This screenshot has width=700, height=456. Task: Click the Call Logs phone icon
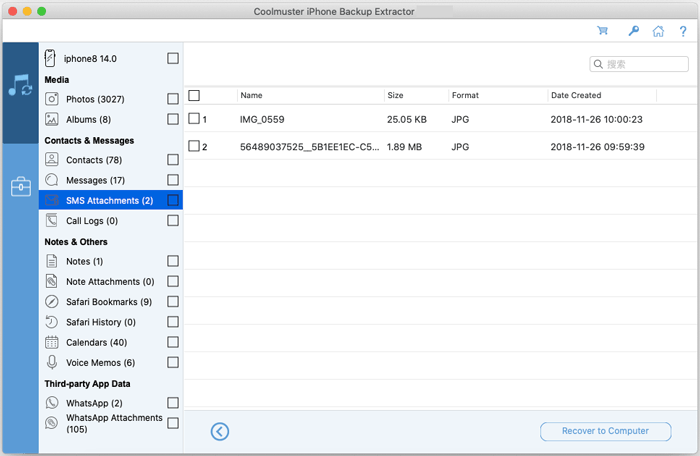point(52,221)
